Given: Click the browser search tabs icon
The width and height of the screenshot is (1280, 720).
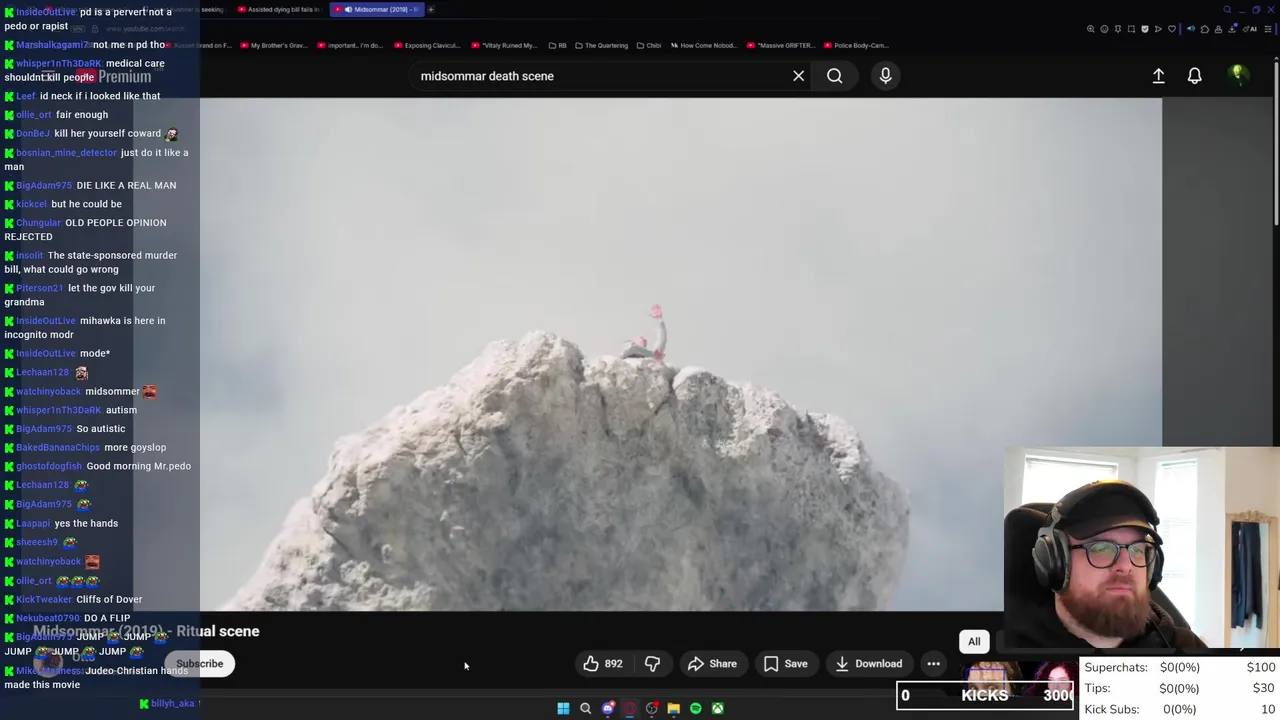Looking at the screenshot, I should point(1227,9).
